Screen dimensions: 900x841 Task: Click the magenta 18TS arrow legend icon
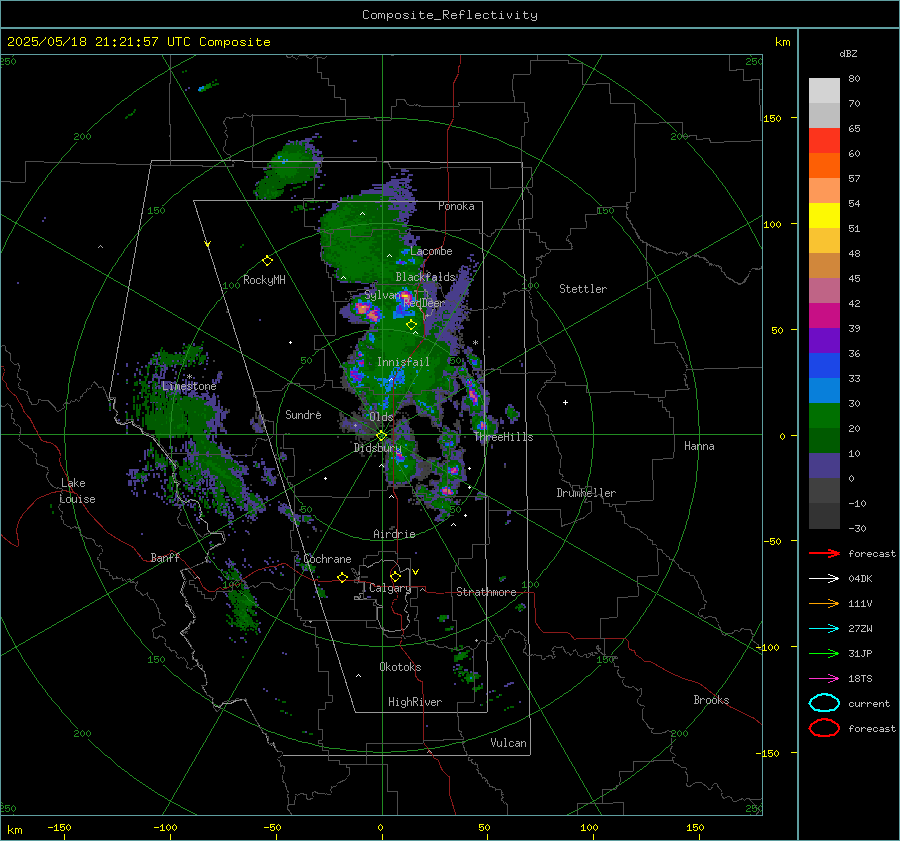point(824,679)
